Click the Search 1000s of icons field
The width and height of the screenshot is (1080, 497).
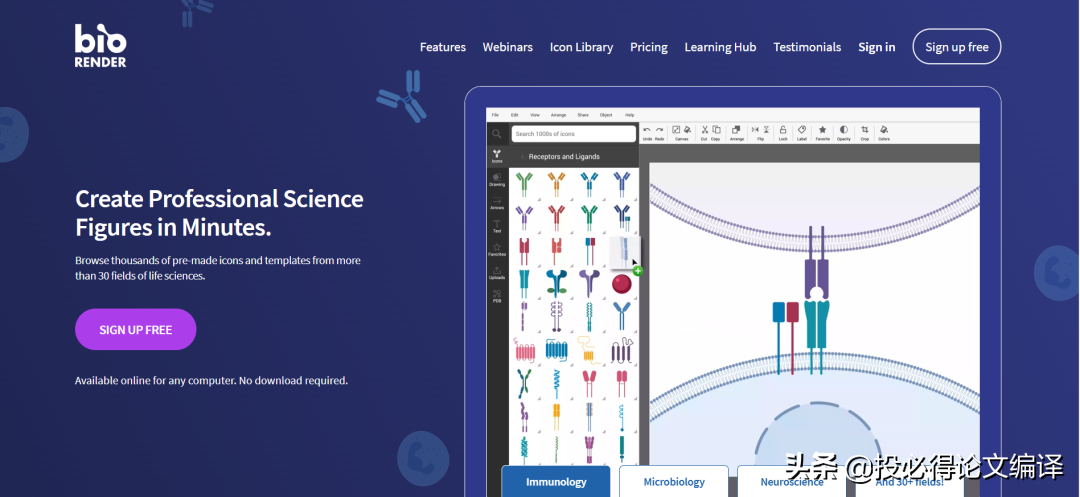tap(573, 134)
